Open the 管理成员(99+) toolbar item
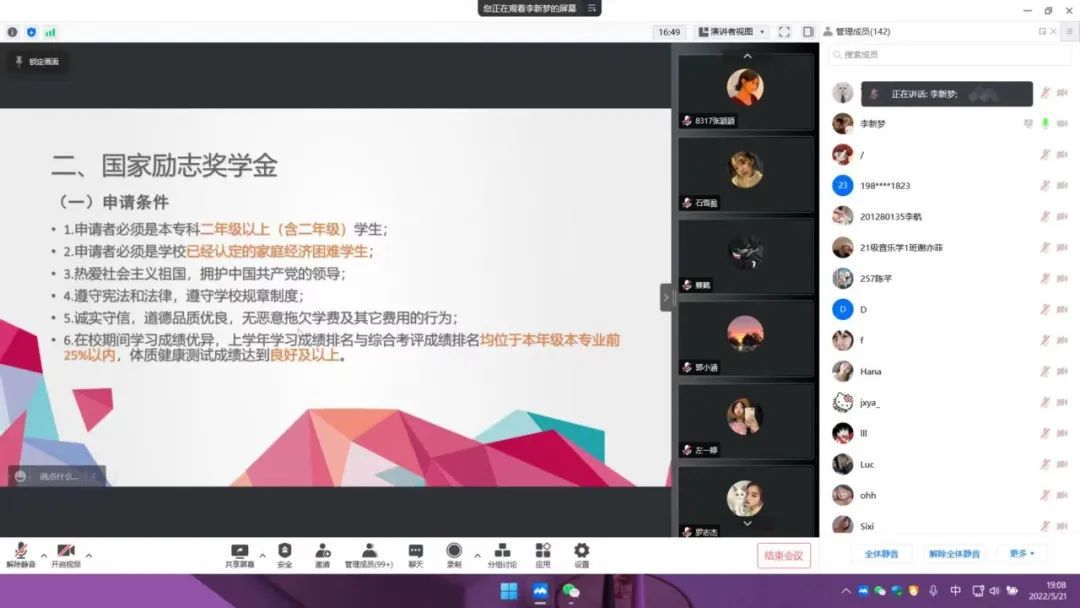Viewport: 1080px width, 608px height. point(369,553)
